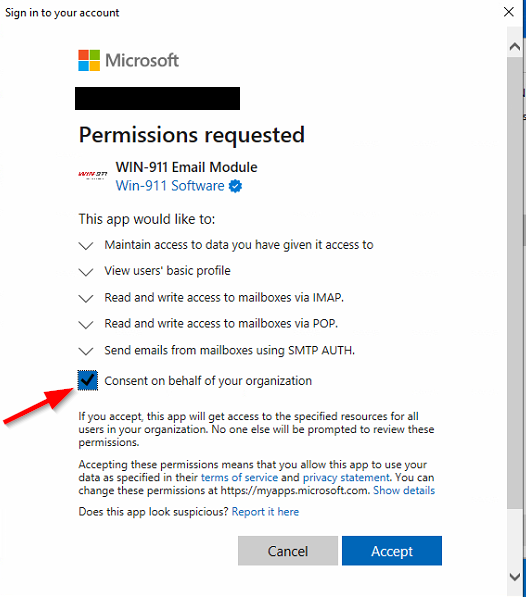Uncheck Consent on behalf of your organization

click(88, 380)
